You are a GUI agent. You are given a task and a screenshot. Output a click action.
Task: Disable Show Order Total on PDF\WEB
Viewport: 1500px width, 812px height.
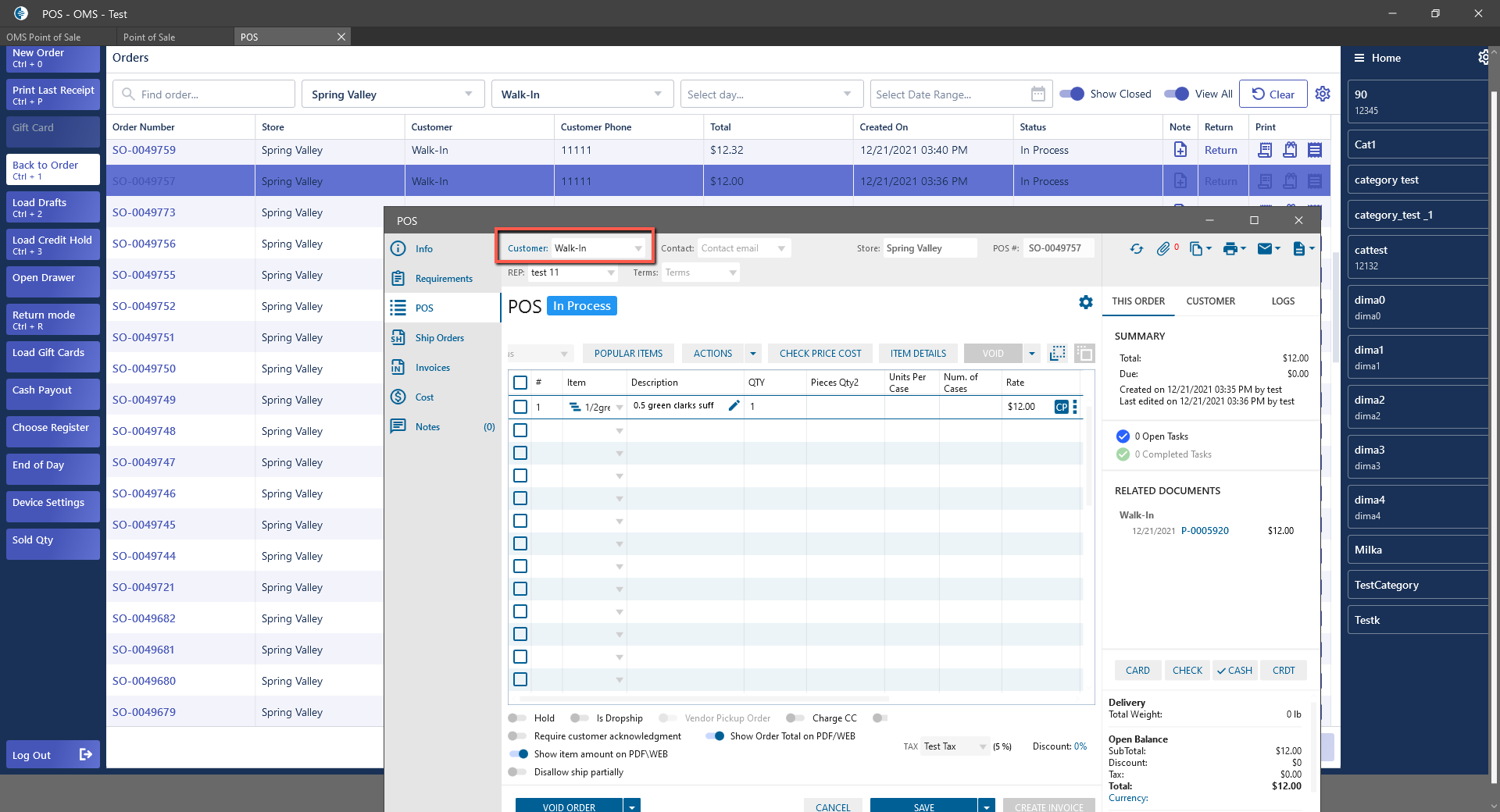click(715, 736)
